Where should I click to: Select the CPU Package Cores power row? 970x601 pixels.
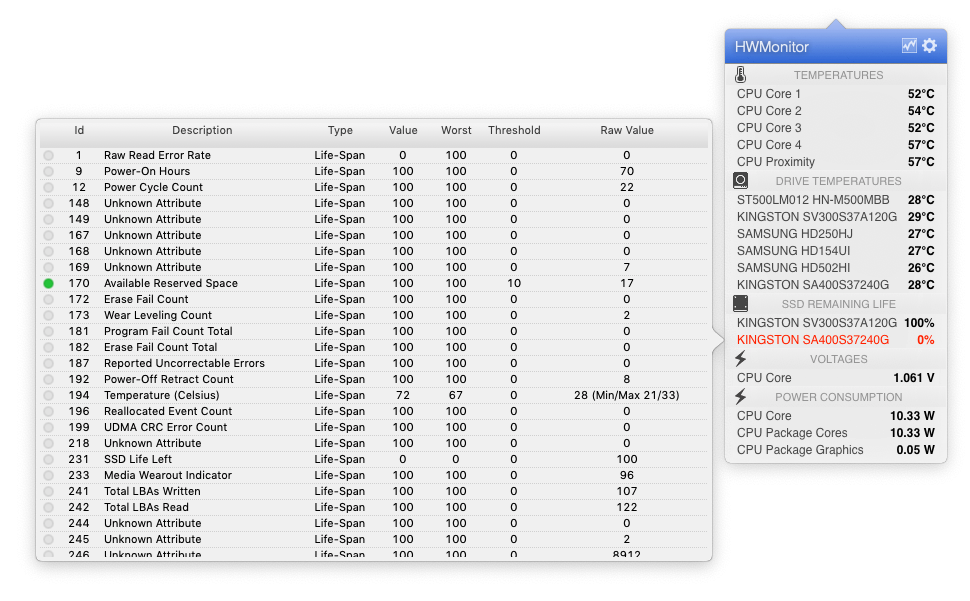(836, 433)
